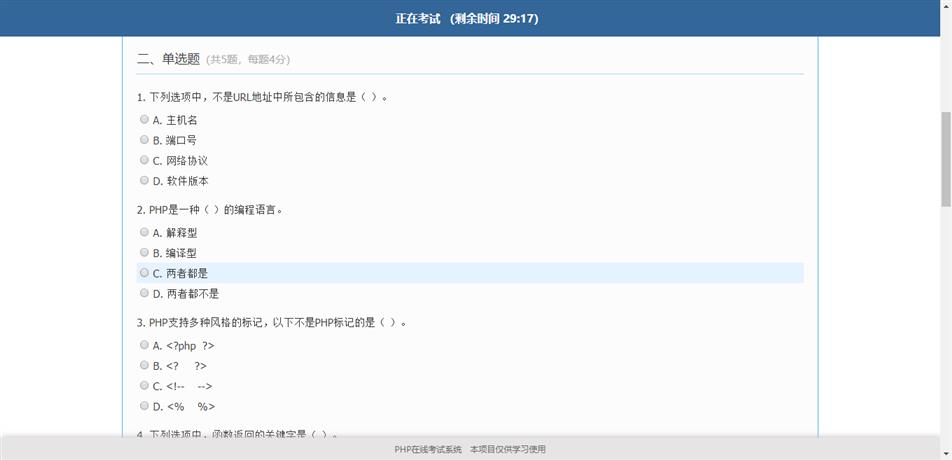Select answer A <?php ?> for question 3
952x460 pixels.
pos(144,345)
